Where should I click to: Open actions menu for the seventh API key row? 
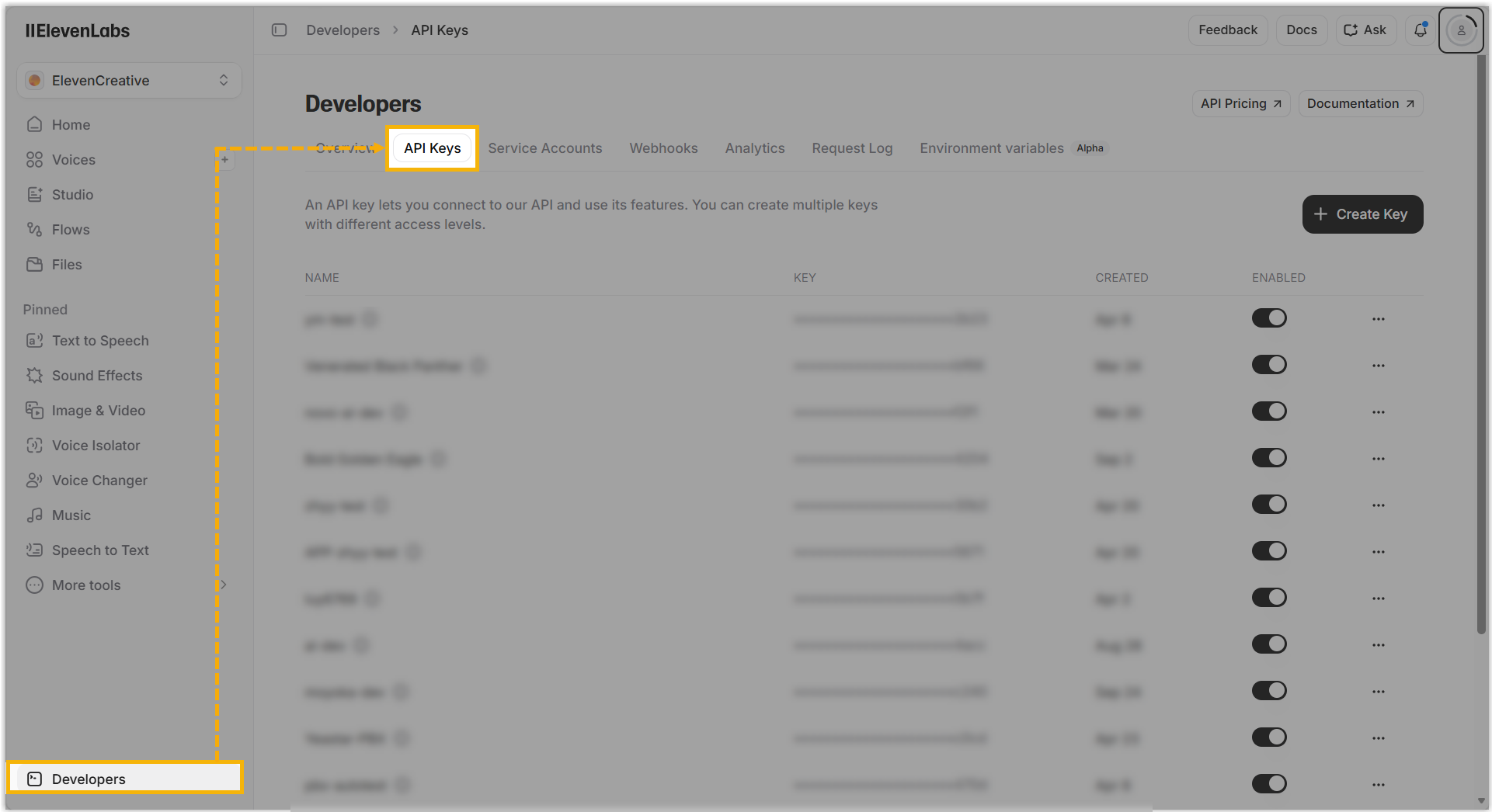point(1378,598)
